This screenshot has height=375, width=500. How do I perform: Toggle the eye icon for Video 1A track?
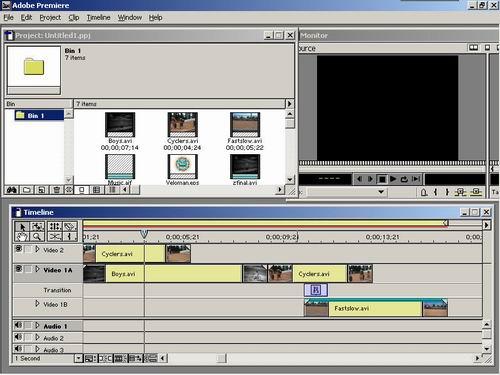pyautogui.click(x=19, y=269)
